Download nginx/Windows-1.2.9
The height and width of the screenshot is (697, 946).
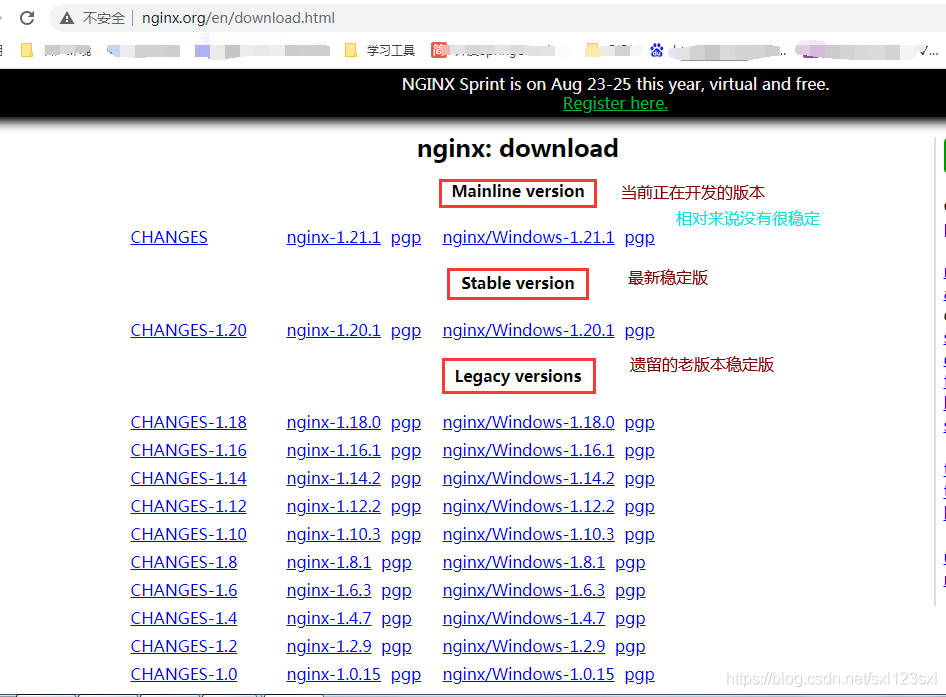click(x=524, y=646)
